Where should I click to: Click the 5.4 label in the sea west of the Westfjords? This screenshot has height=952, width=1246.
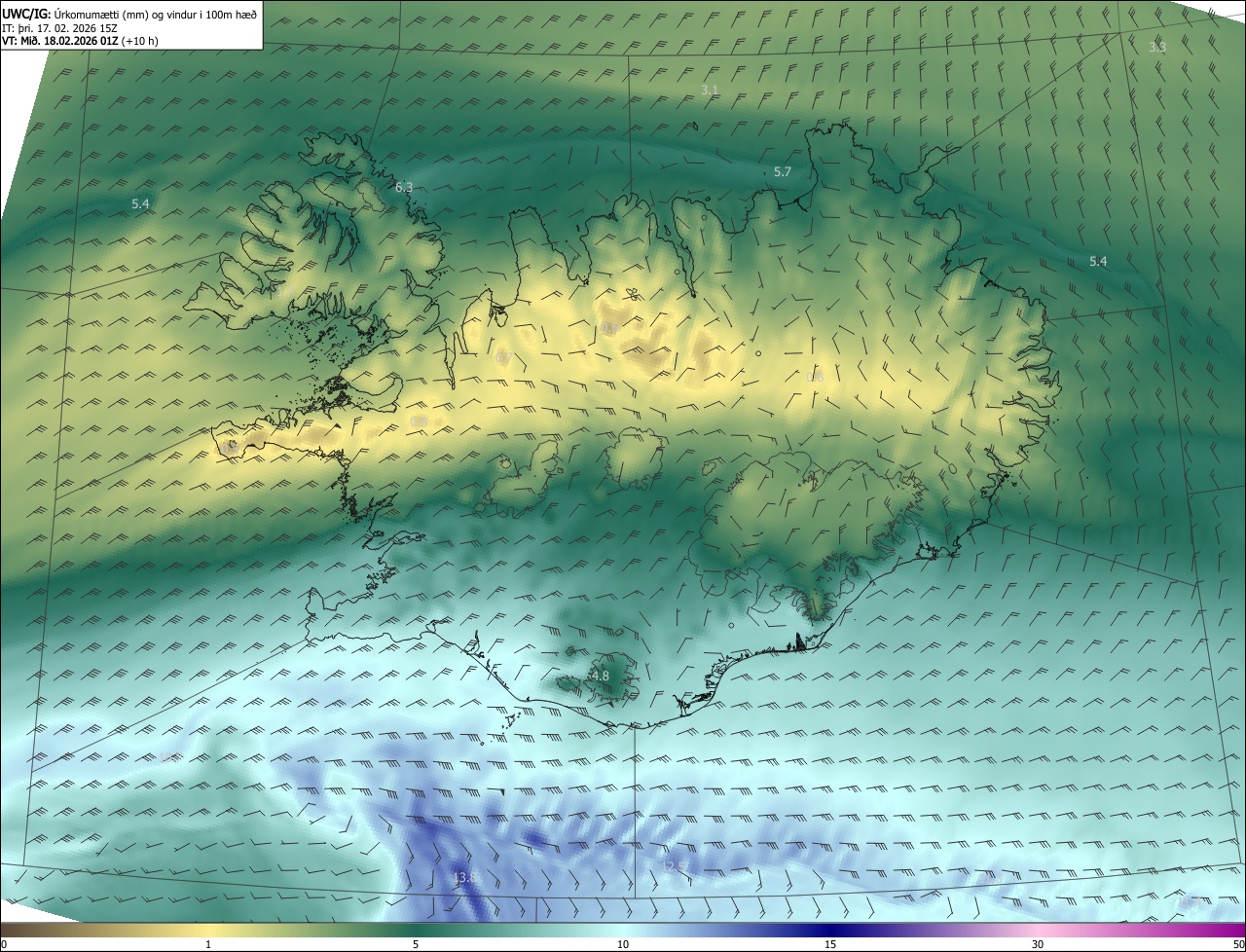pyautogui.click(x=140, y=203)
